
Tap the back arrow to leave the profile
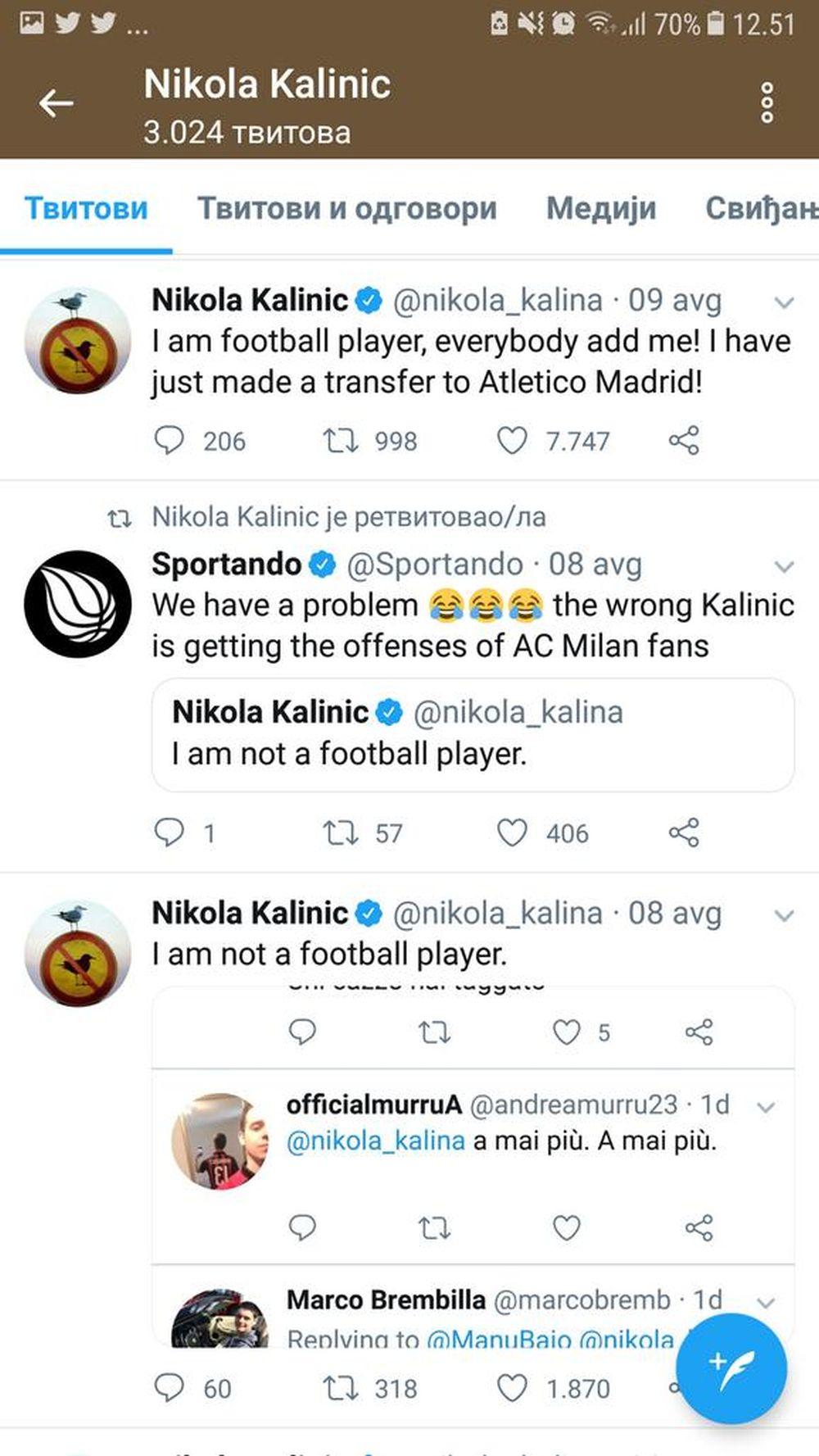coord(54,100)
